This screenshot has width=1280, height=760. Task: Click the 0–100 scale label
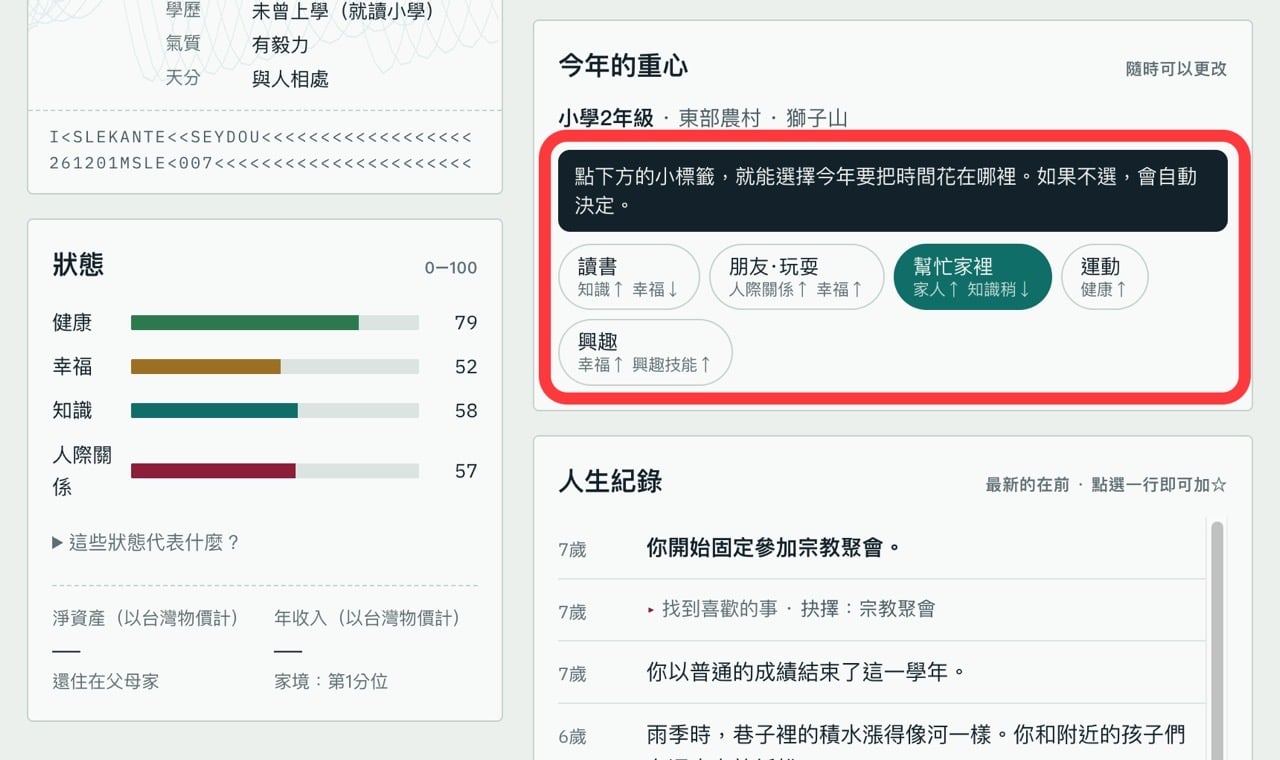tap(451, 268)
